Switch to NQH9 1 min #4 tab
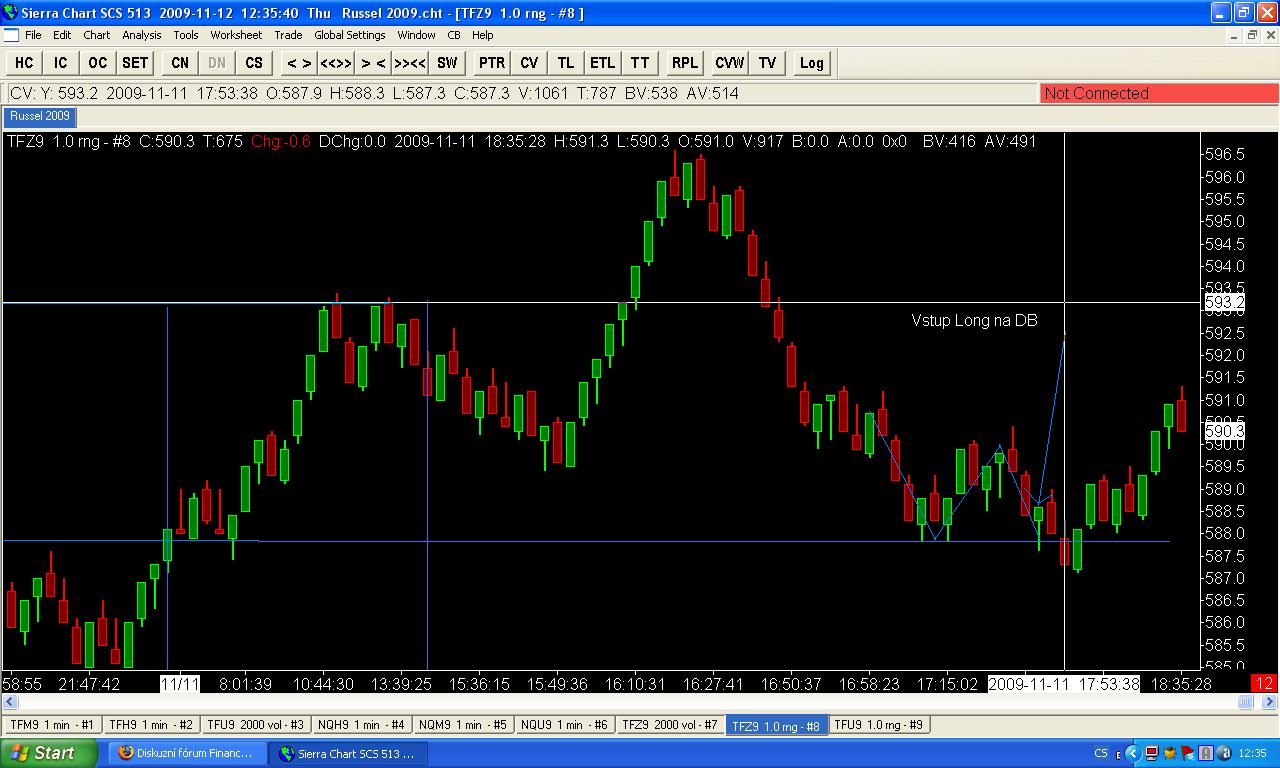The height and width of the screenshot is (768, 1280). [361, 725]
